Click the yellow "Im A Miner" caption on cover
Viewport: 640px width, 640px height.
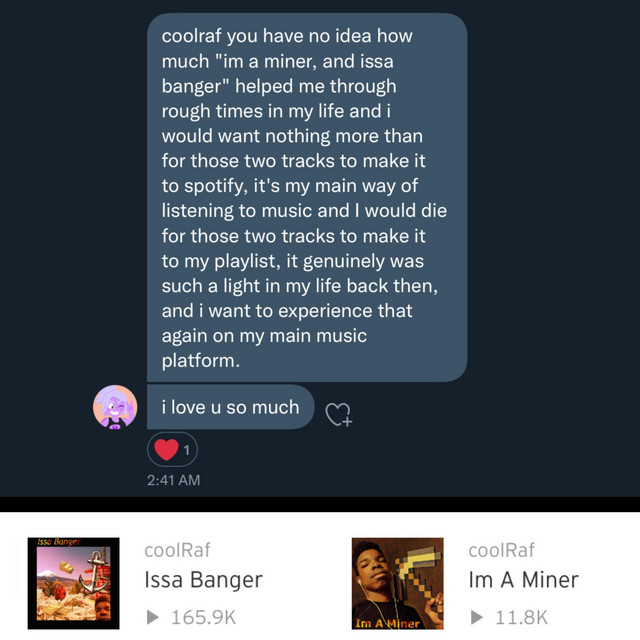coord(390,623)
